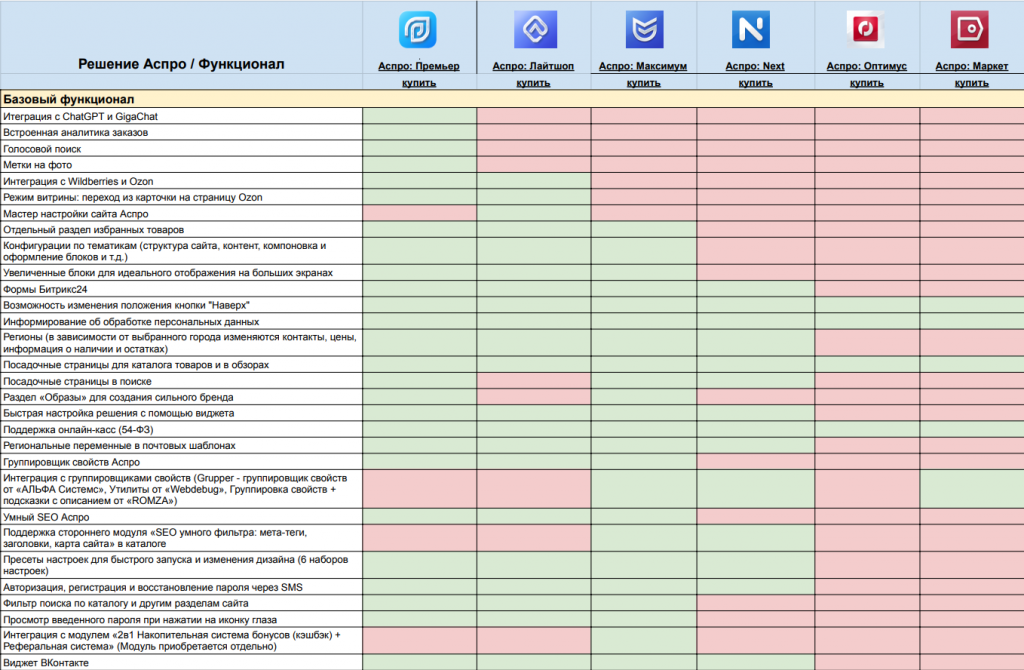Open the Аспро: Премьер link

(x=419, y=66)
